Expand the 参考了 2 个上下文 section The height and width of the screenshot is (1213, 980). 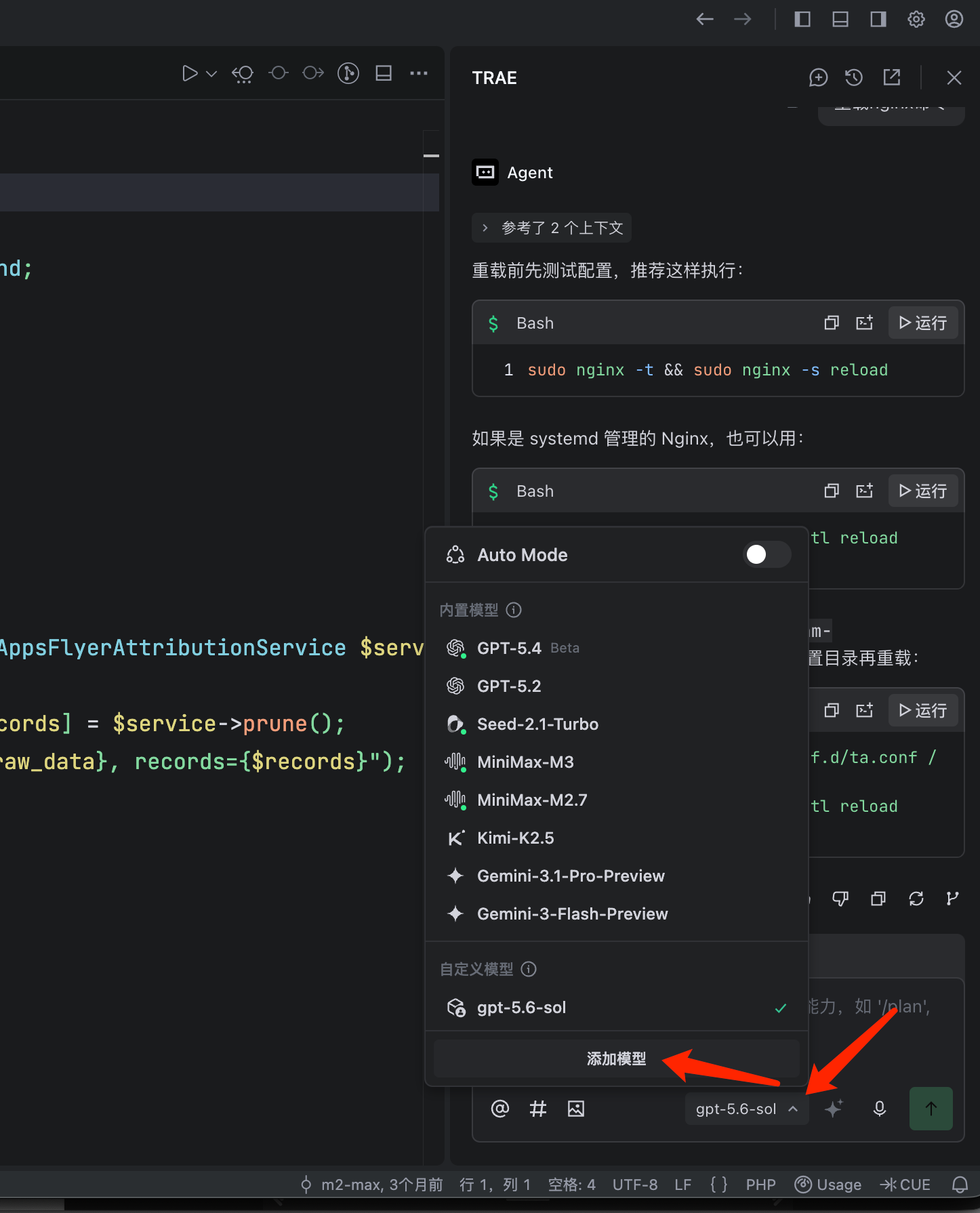[x=552, y=228]
